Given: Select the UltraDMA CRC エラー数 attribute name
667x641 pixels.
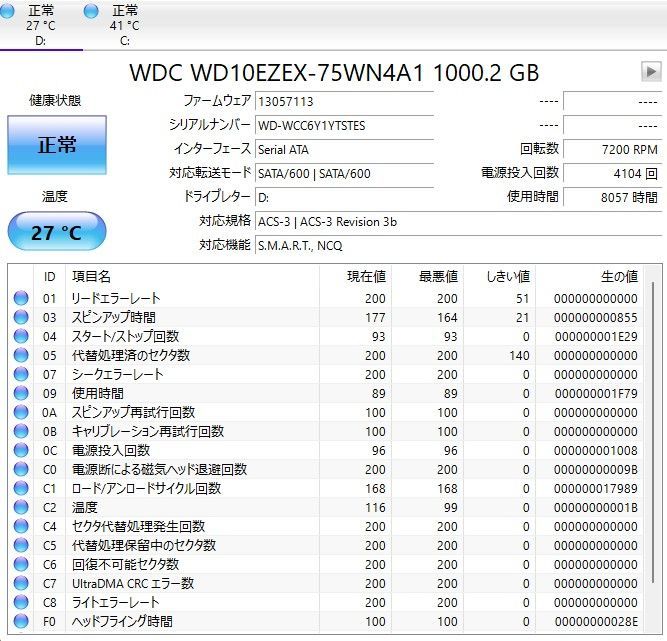Looking at the screenshot, I should coord(133,583).
